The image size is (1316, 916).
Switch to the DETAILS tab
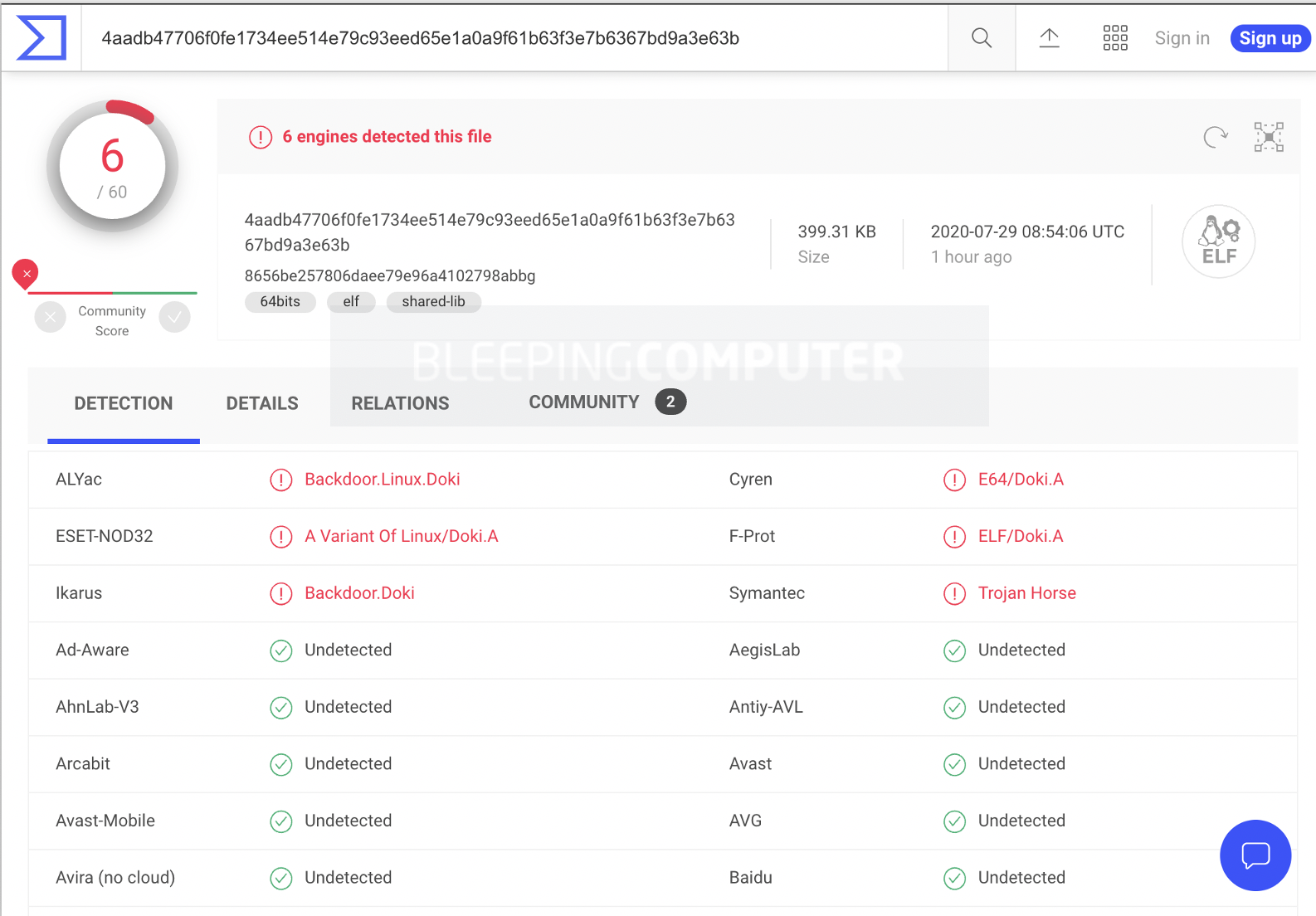[x=262, y=404]
